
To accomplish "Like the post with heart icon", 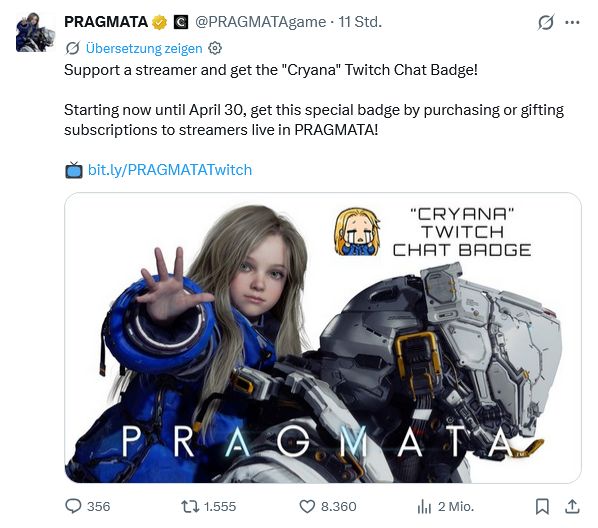I will click(307, 507).
